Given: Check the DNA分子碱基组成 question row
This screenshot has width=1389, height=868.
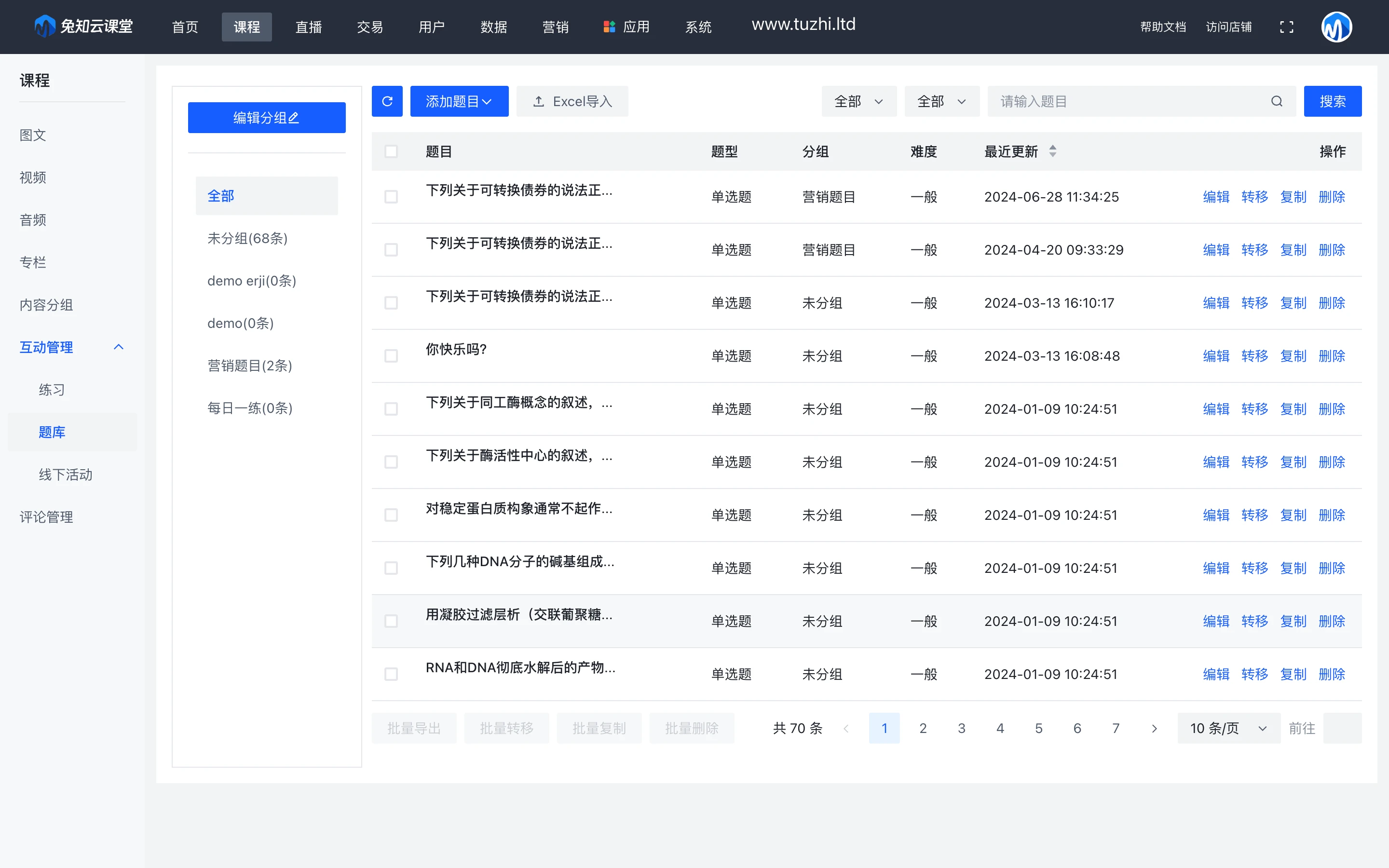Looking at the screenshot, I should (391, 568).
